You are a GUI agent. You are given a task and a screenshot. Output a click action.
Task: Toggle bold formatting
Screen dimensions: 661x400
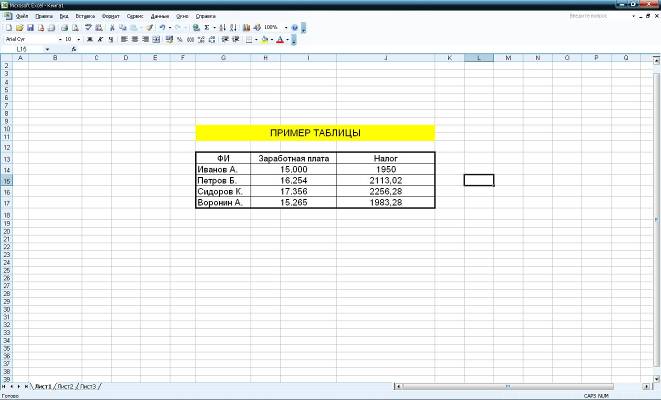(x=89, y=40)
